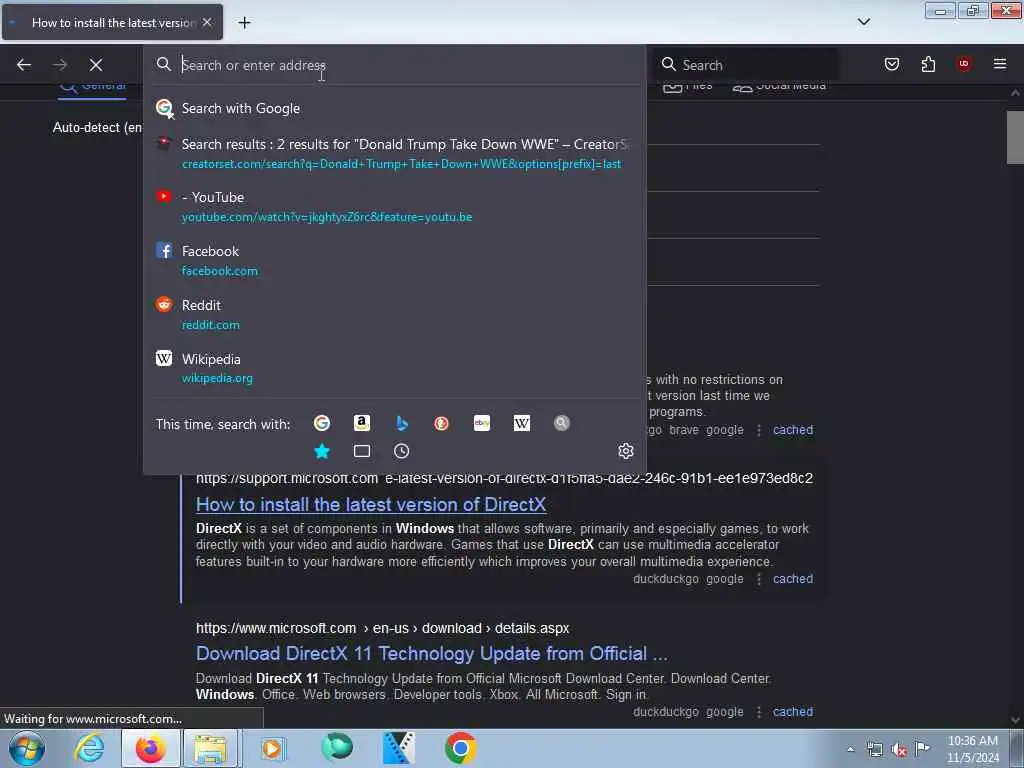Image resolution: width=1024 pixels, height=768 pixels.
Task: Open Windows Explorer from taskbar
Action: (x=210, y=748)
